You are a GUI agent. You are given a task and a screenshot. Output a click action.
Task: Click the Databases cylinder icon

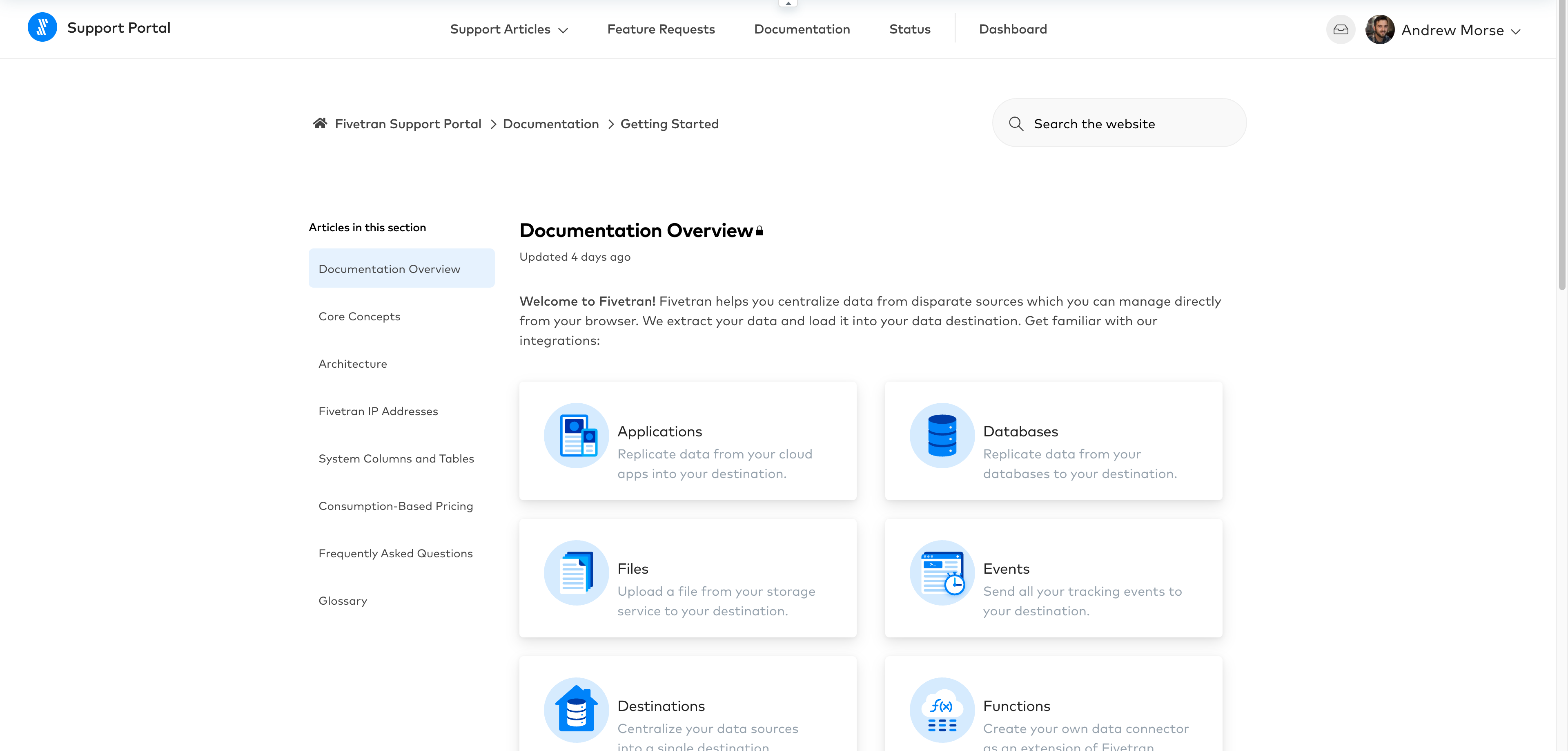point(942,436)
